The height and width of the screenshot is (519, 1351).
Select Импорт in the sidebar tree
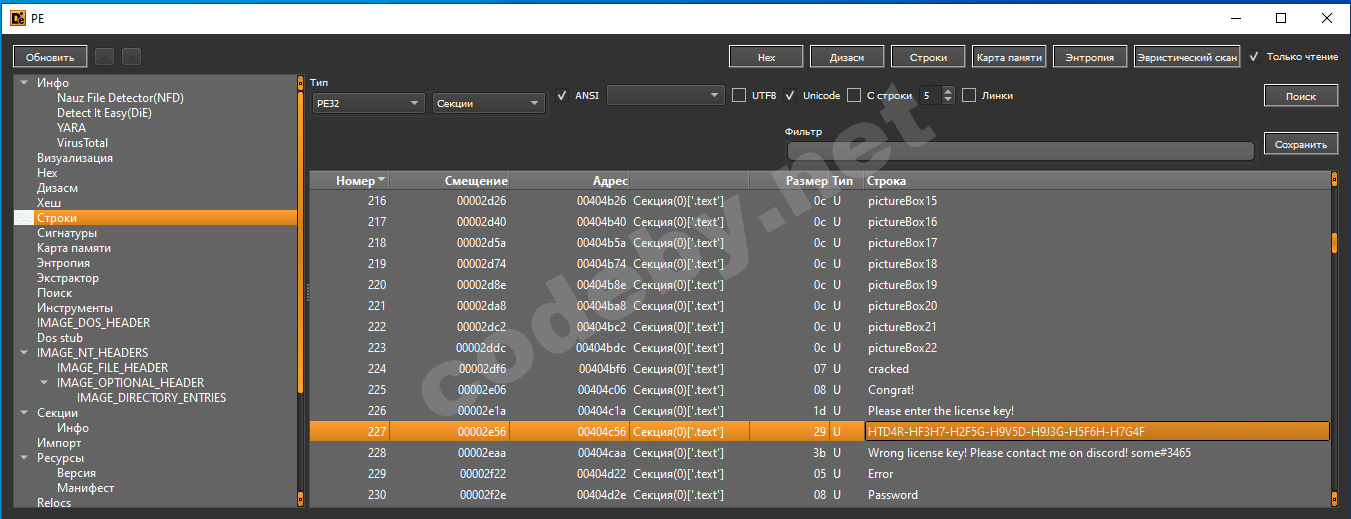pyautogui.click(x=59, y=443)
